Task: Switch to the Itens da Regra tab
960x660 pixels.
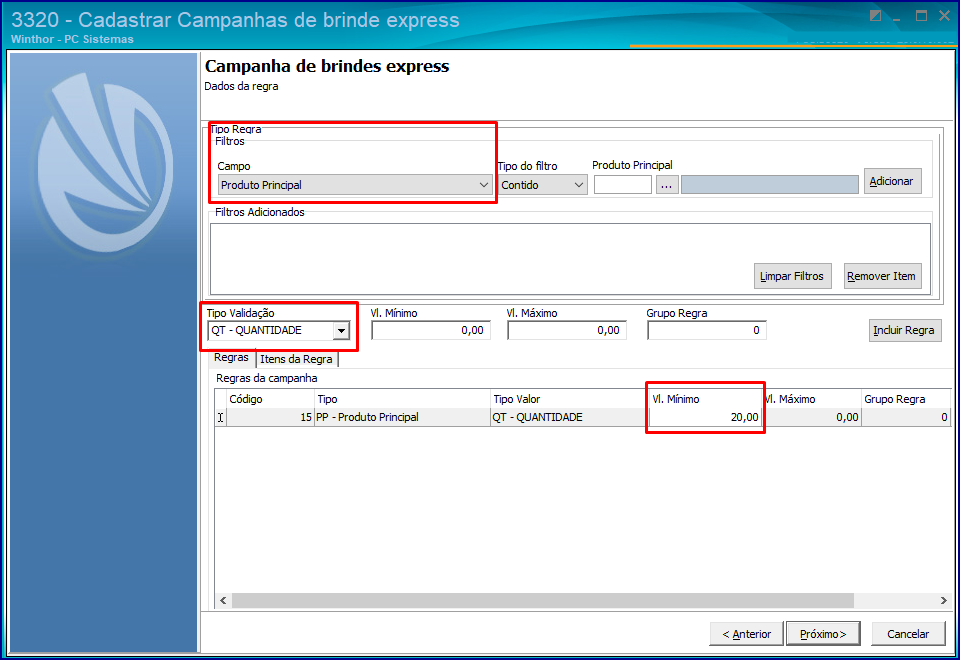Action: coord(296,359)
